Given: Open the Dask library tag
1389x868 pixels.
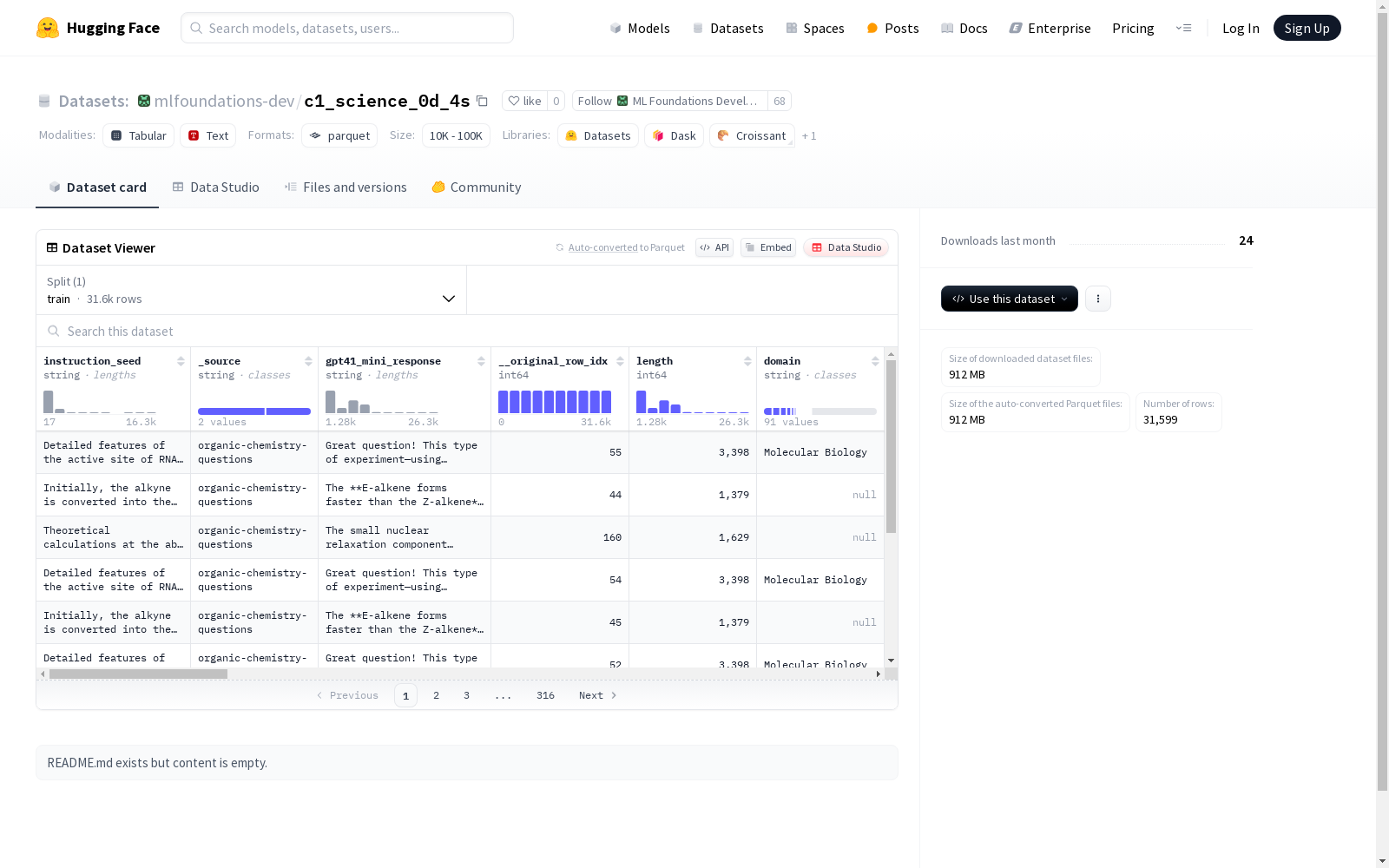Looking at the screenshot, I should 674,135.
